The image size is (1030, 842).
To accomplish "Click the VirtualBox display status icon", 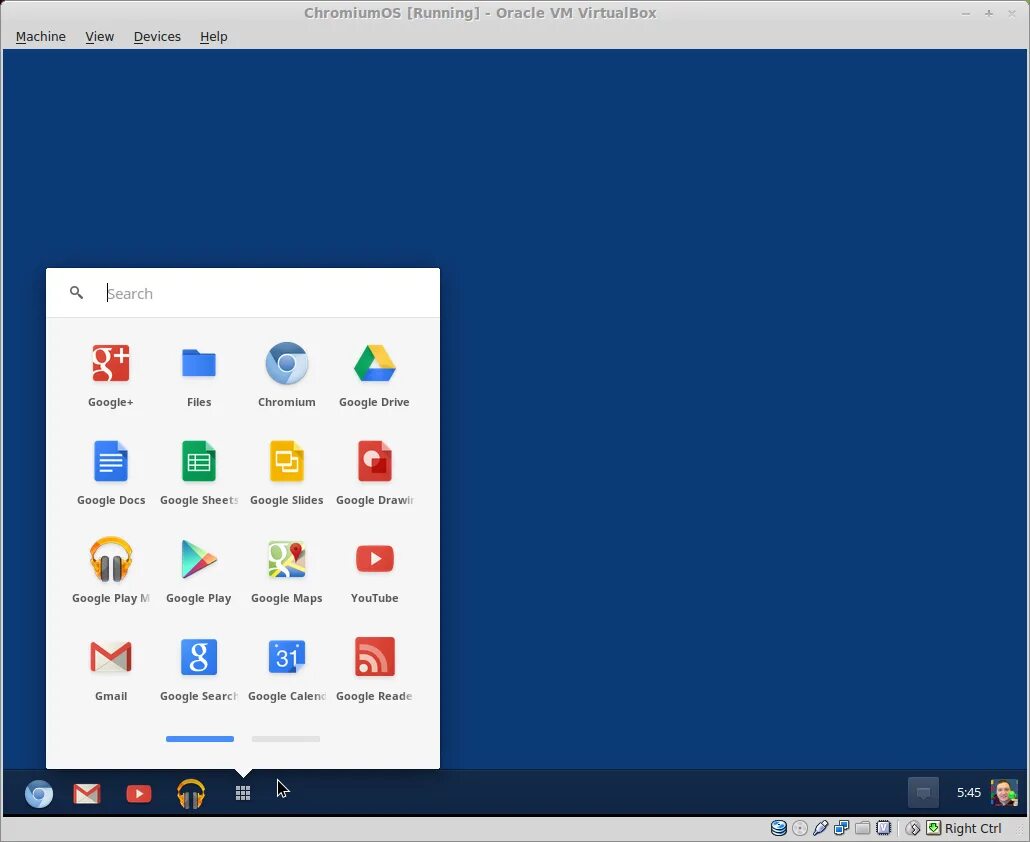I will click(x=884, y=828).
